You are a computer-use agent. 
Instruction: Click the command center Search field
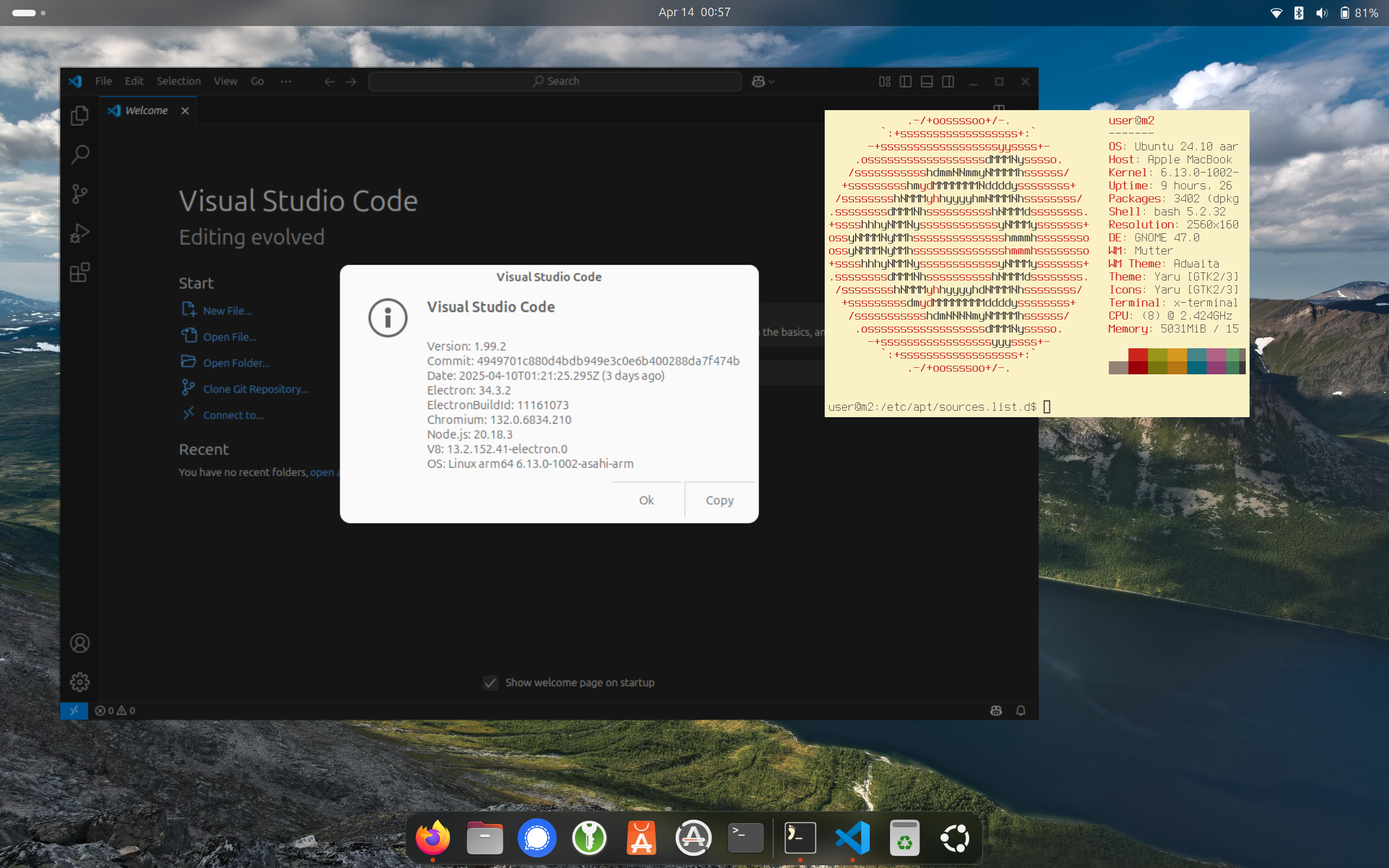[x=555, y=81]
